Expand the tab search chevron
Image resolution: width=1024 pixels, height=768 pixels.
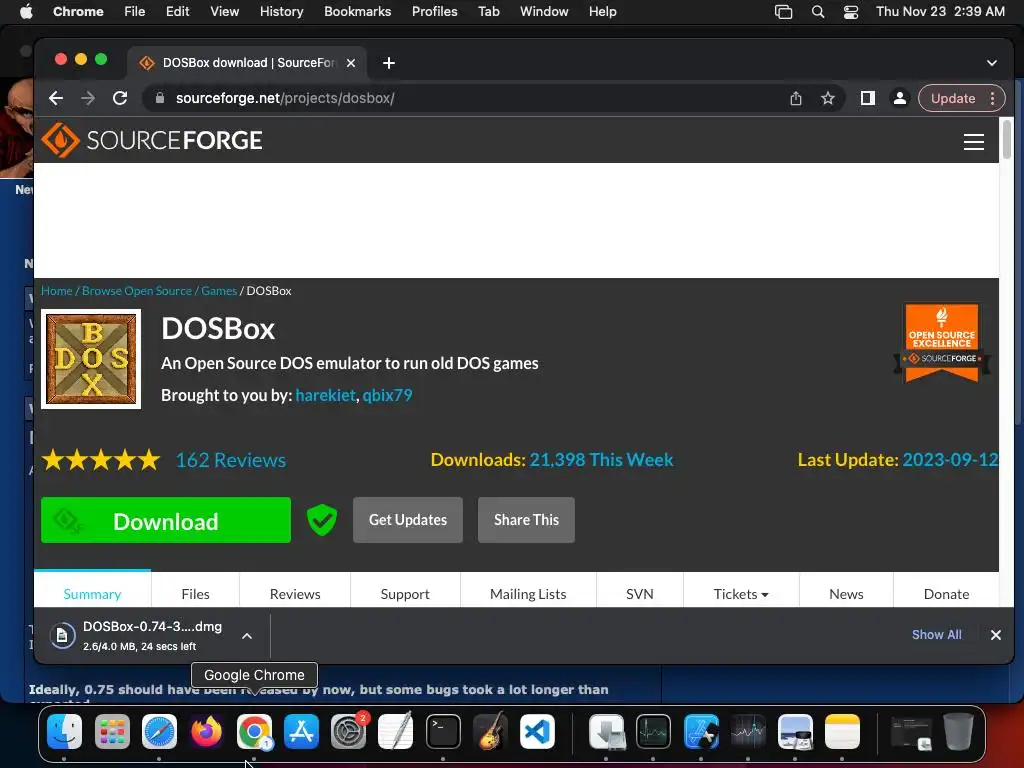tap(992, 63)
